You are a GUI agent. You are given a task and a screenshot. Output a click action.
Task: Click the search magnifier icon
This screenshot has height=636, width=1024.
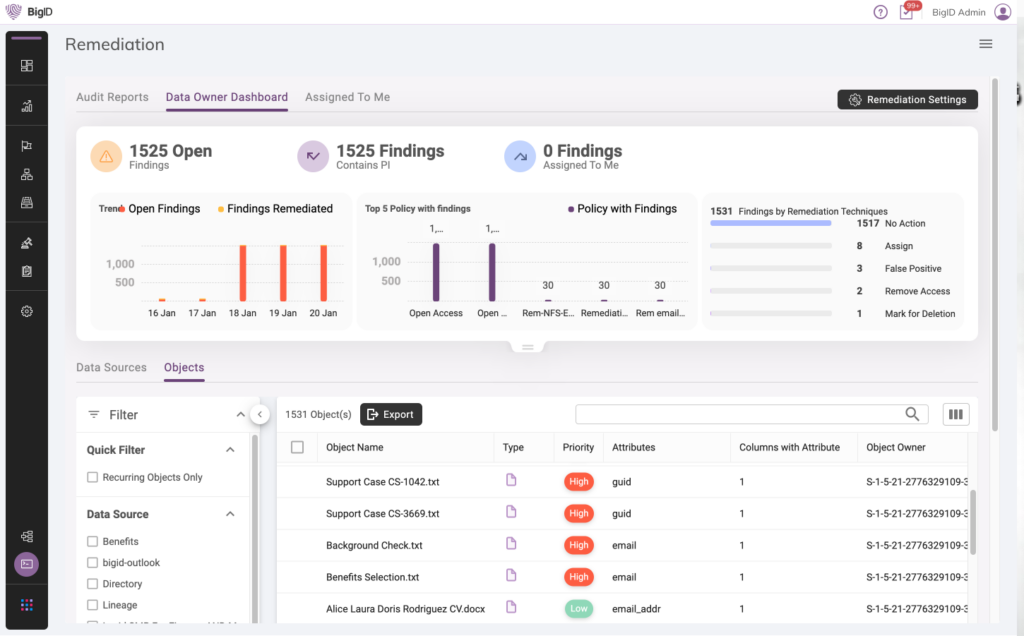(912, 414)
